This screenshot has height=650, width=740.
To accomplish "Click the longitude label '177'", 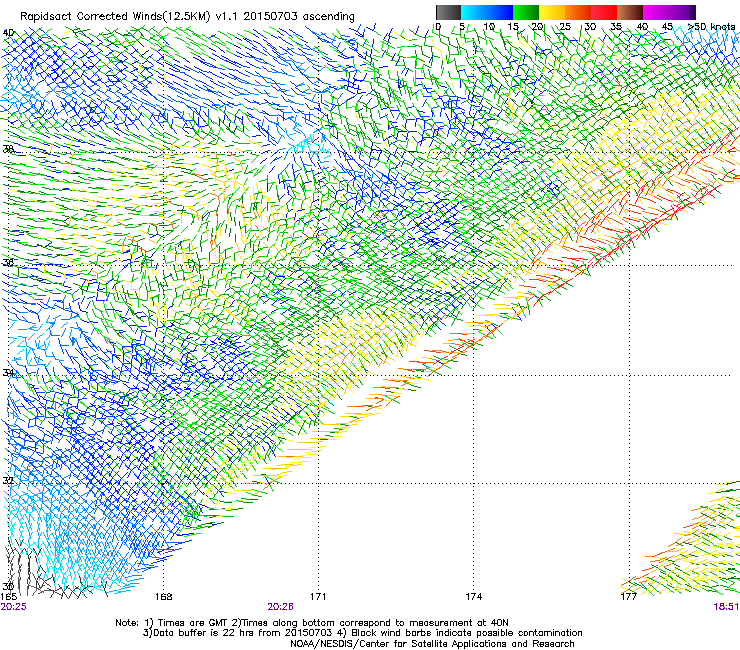I will point(628,597).
